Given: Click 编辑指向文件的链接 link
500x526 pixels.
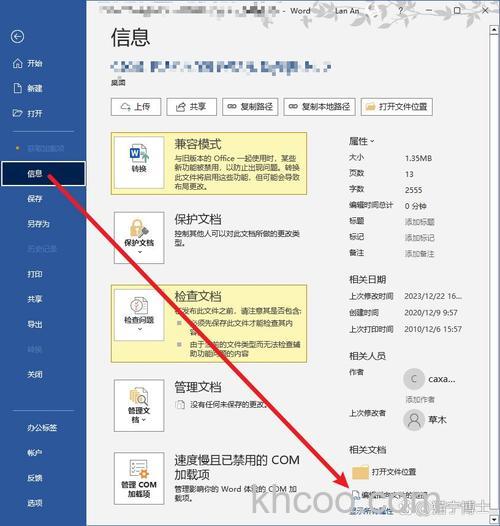Looking at the screenshot, I should [x=394, y=495].
